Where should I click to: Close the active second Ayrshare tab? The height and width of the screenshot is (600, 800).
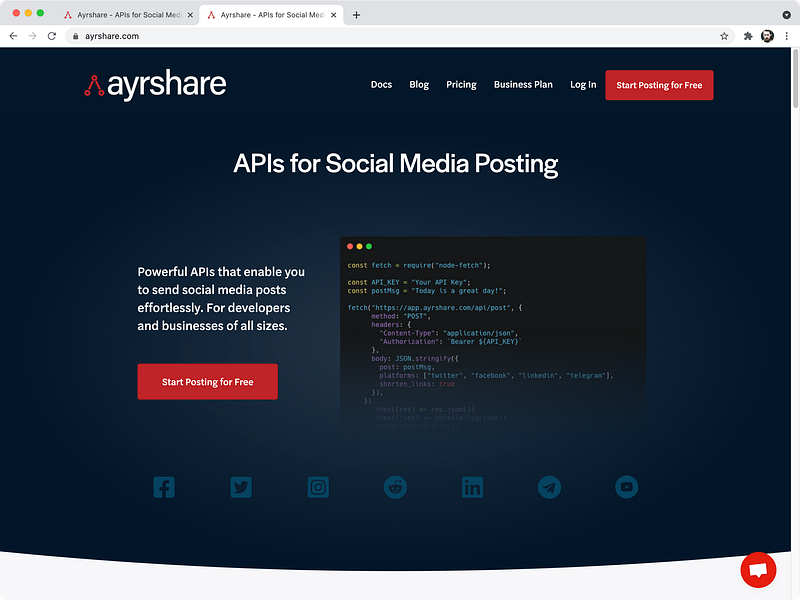[333, 15]
